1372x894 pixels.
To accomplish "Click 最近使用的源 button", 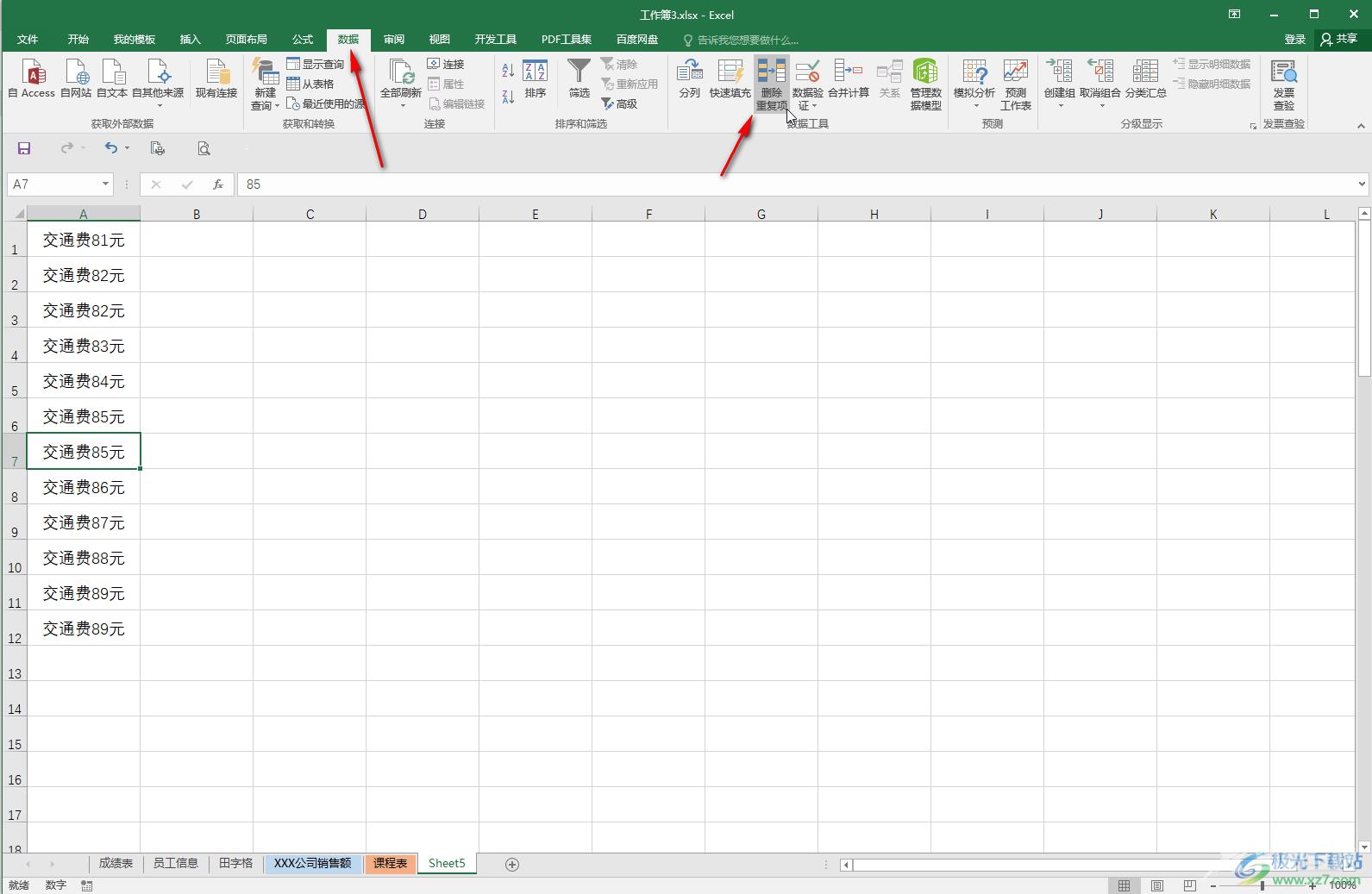I will (x=326, y=103).
